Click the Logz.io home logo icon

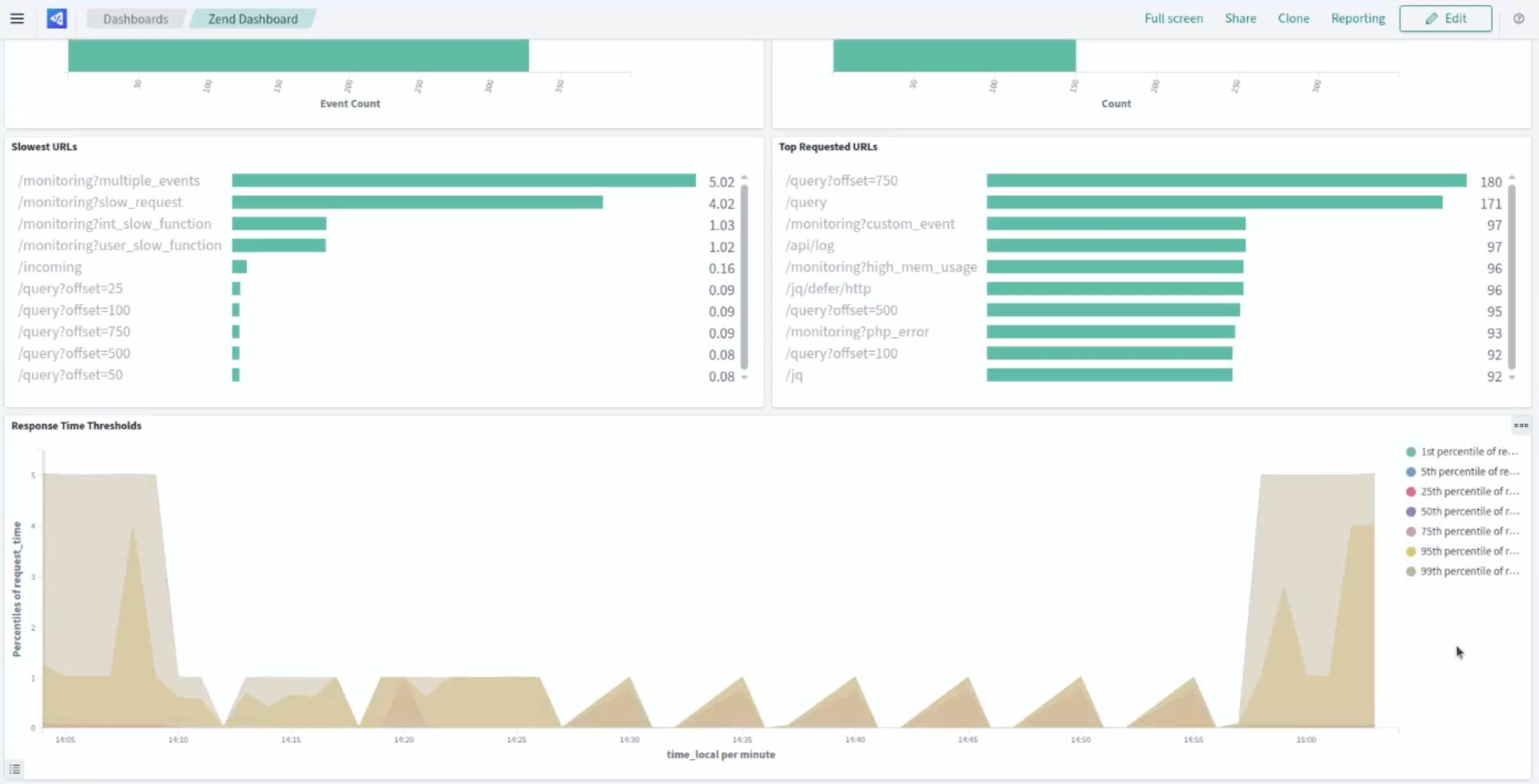[x=57, y=18]
